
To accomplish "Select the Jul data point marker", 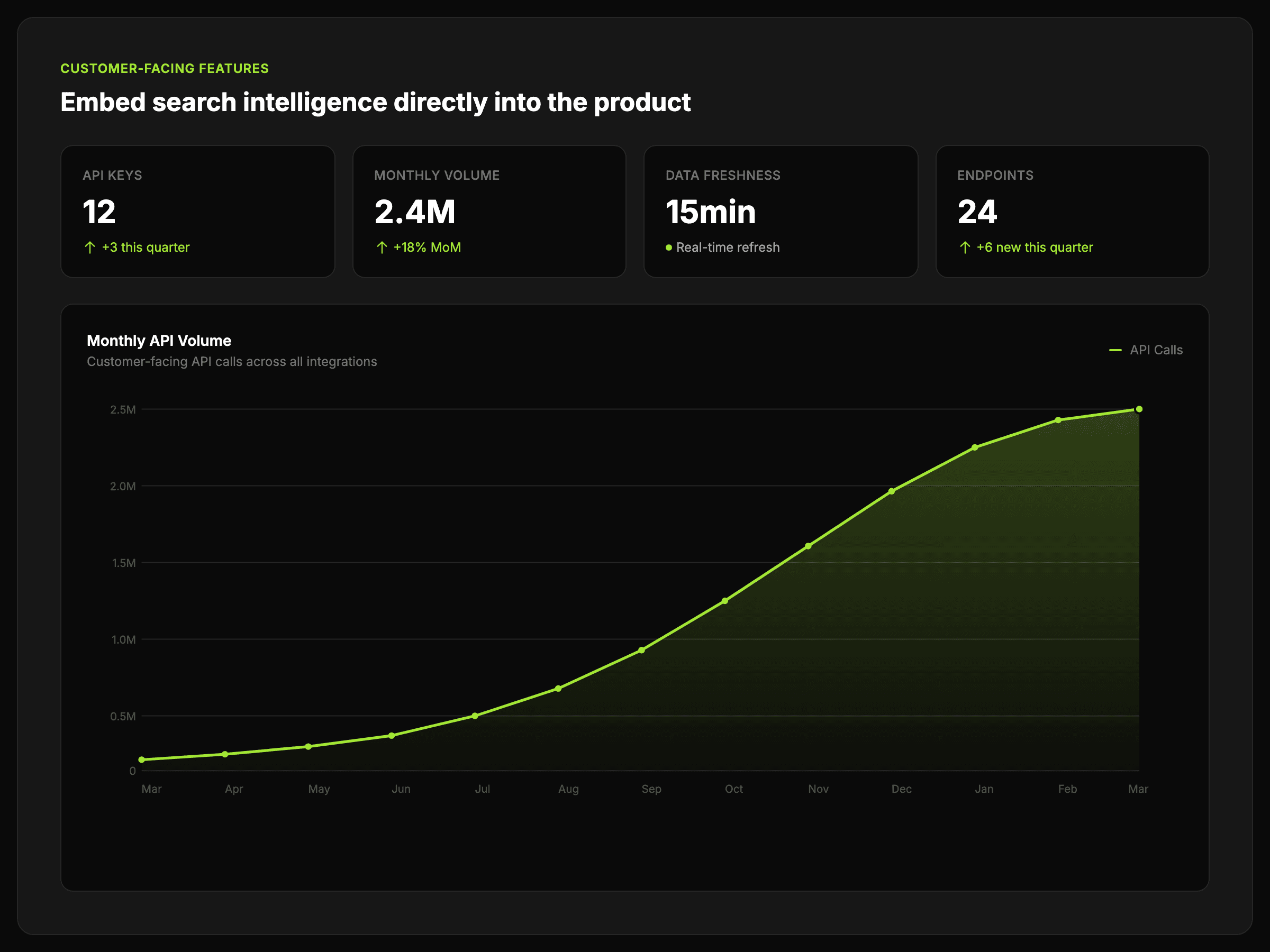I will [475, 716].
